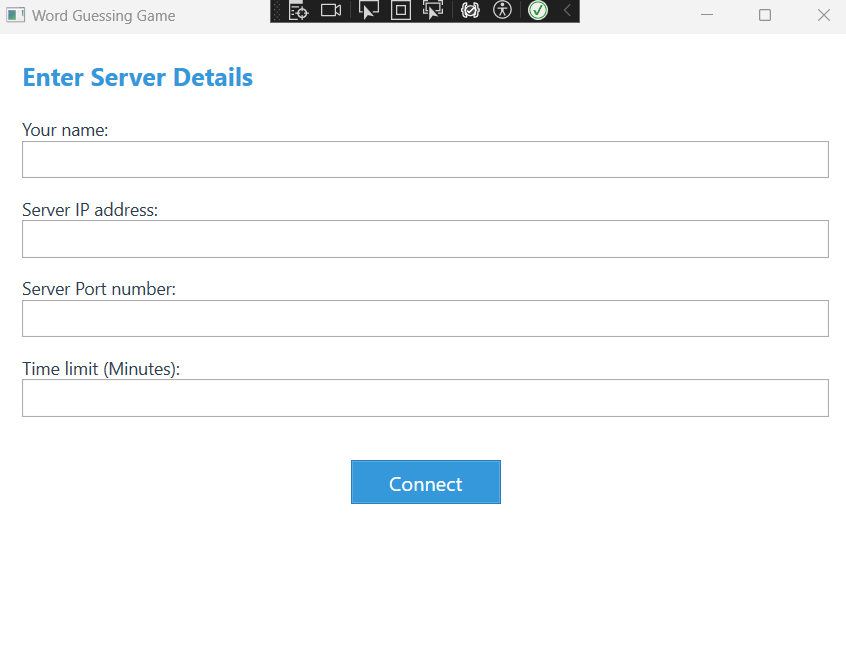
Task: Activate the Select Element cursor tool
Action: point(368,11)
